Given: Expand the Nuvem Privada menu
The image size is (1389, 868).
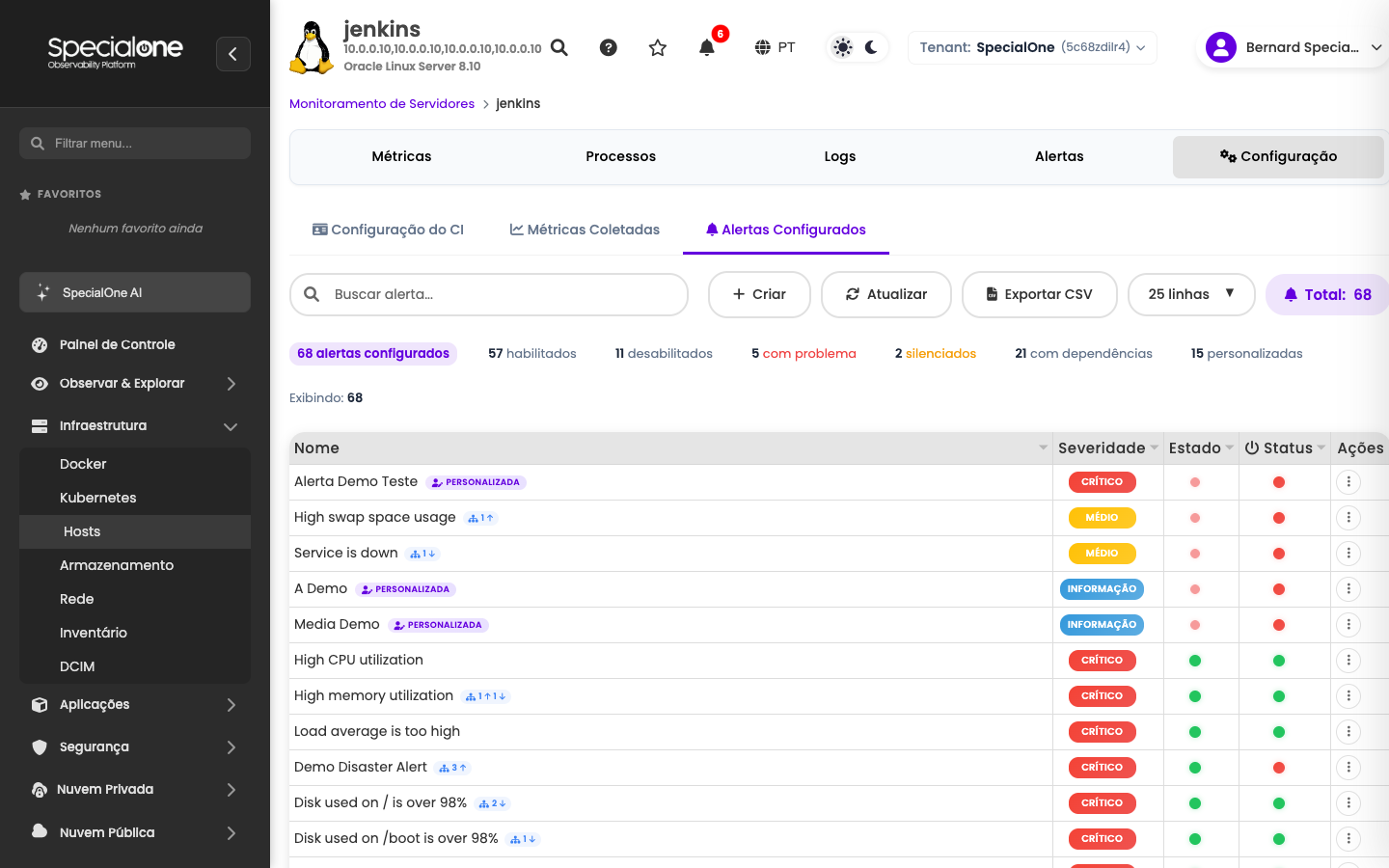Looking at the screenshot, I should (135, 789).
